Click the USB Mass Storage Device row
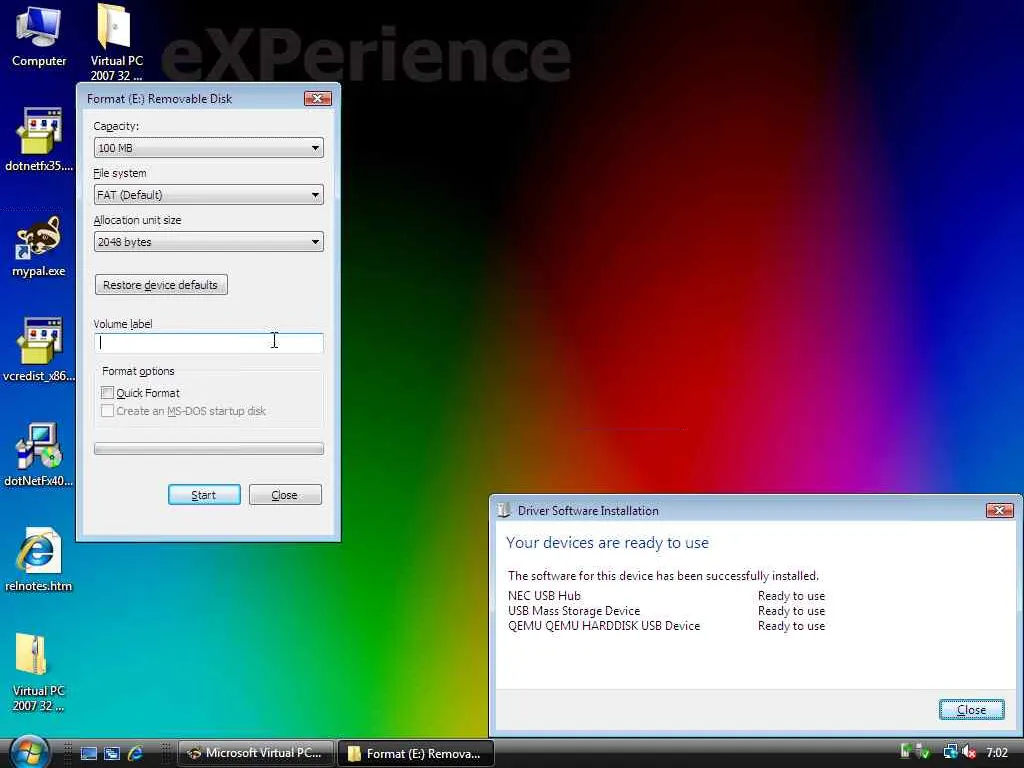 coord(666,611)
